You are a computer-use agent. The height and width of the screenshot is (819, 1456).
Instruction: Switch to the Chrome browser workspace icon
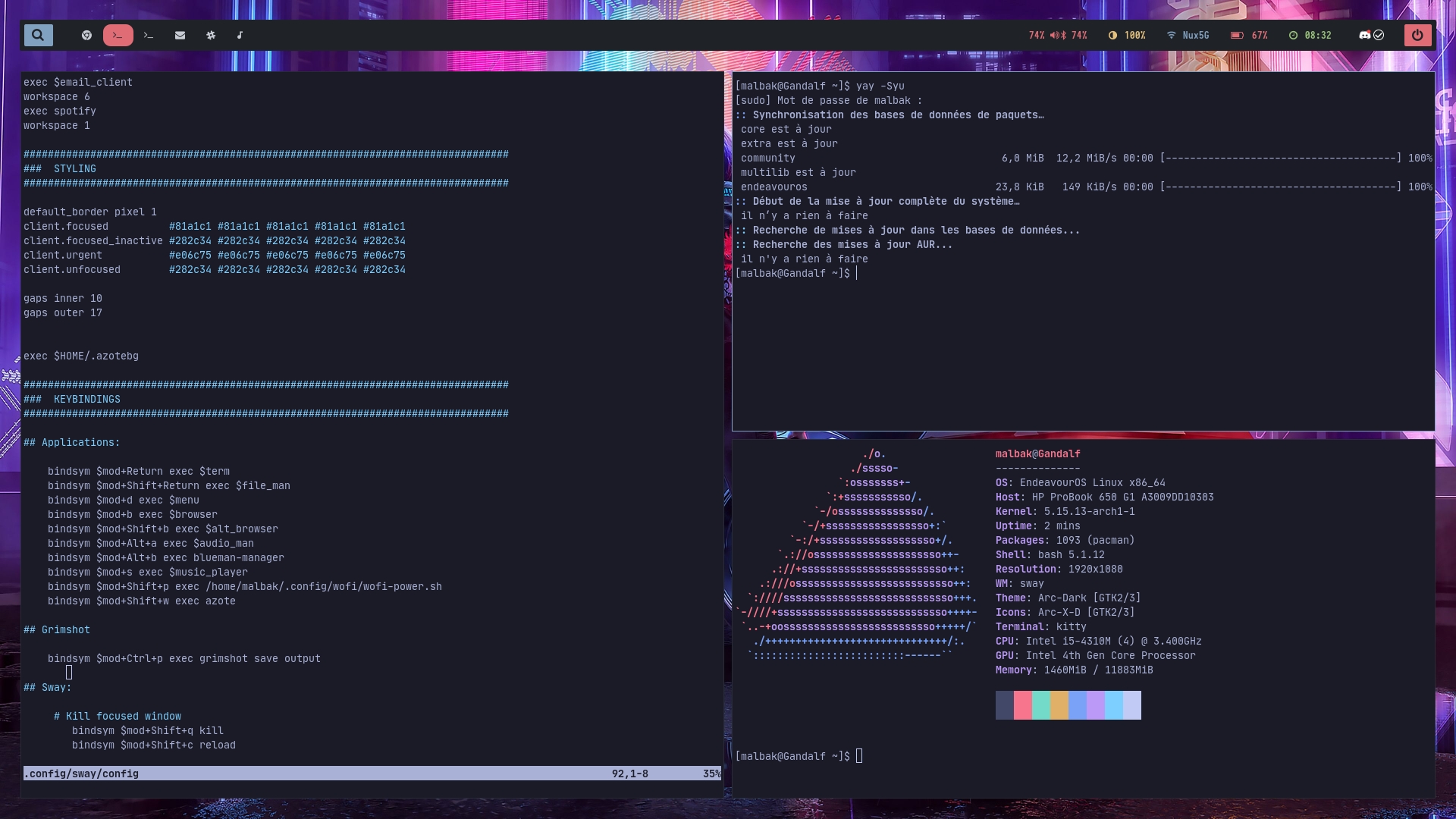coord(86,35)
